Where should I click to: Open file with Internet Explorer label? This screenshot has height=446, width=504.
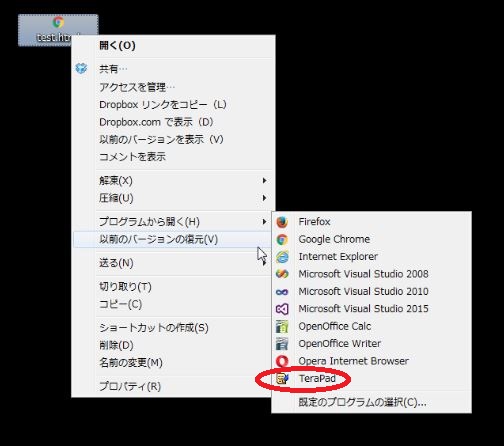pyautogui.click(x=338, y=256)
